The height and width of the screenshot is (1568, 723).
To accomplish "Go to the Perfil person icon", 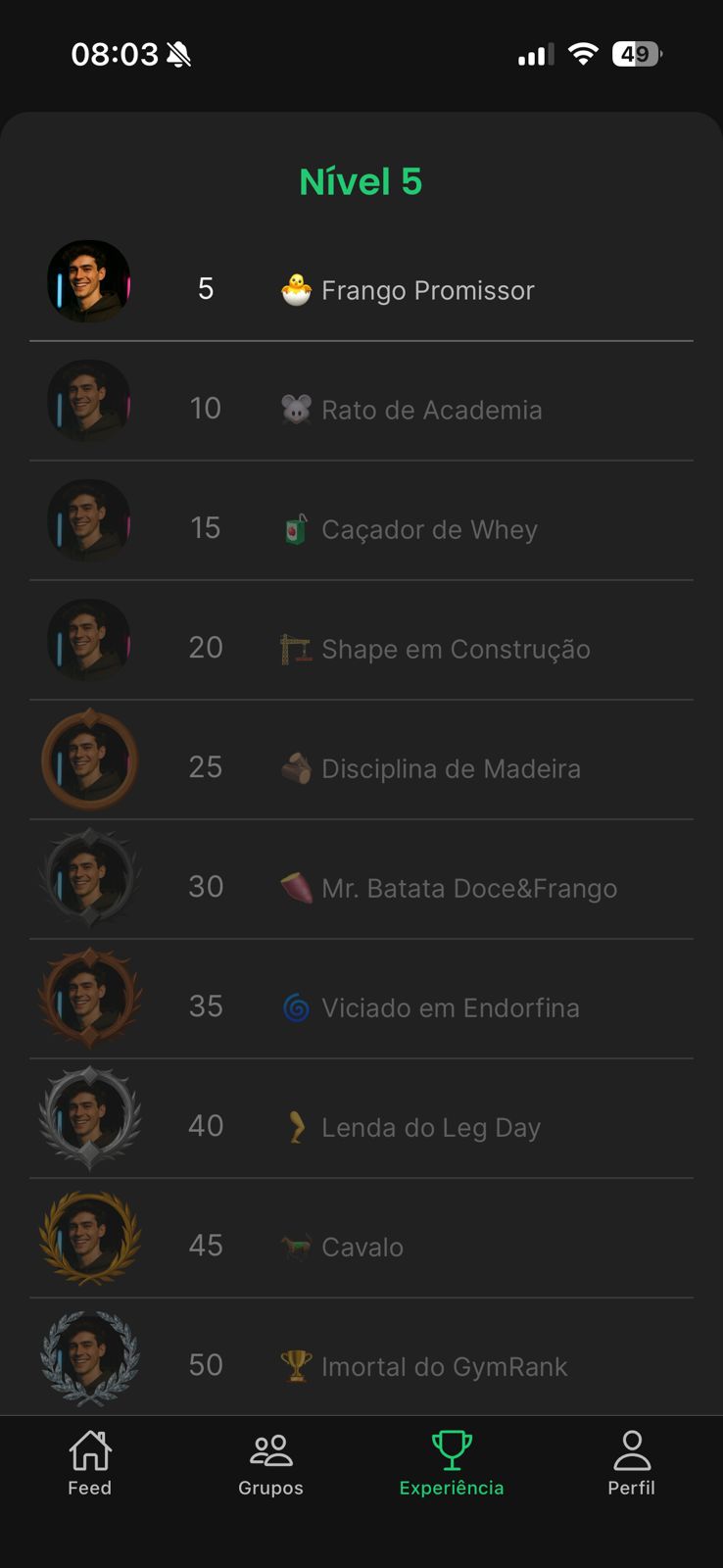I will click(x=632, y=1450).
